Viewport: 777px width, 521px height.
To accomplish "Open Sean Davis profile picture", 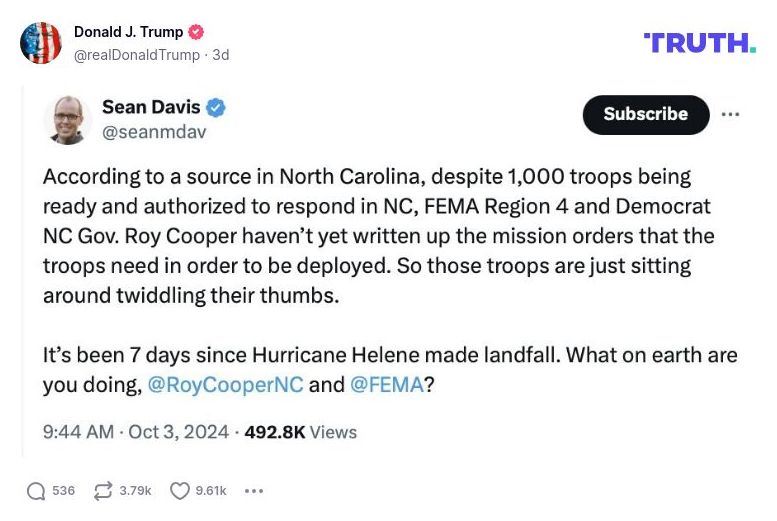I will coord(67,120).
